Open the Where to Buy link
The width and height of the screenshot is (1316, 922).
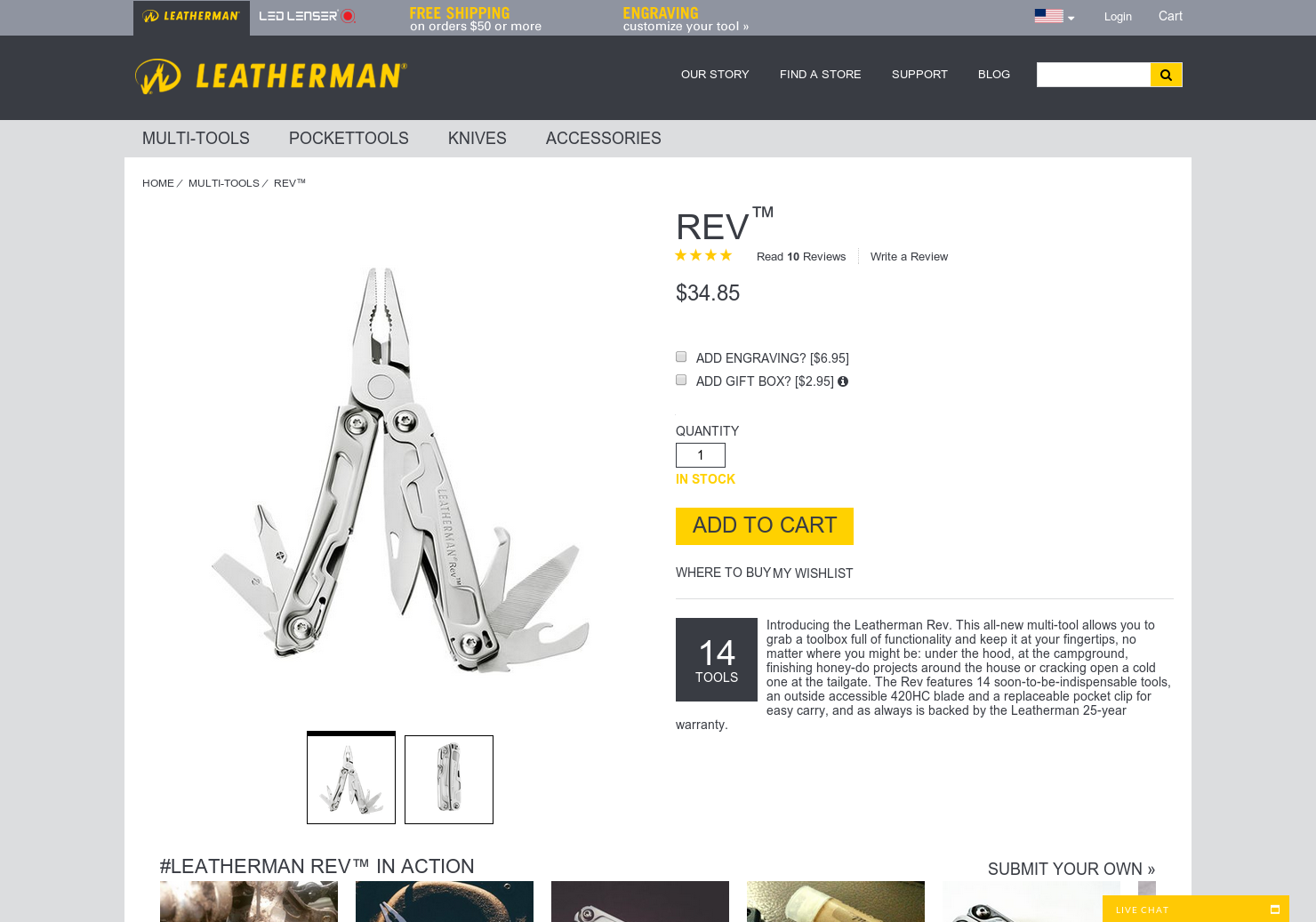coord(723,573)
